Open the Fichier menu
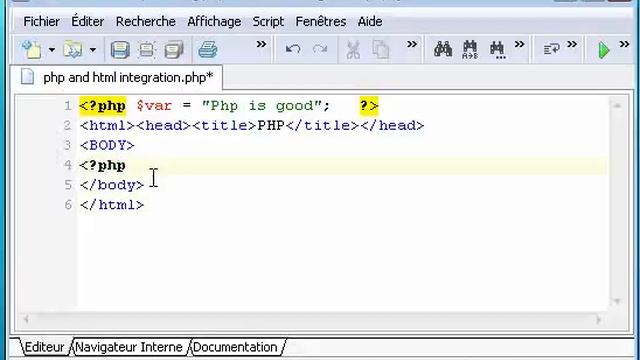 point(41,22)
